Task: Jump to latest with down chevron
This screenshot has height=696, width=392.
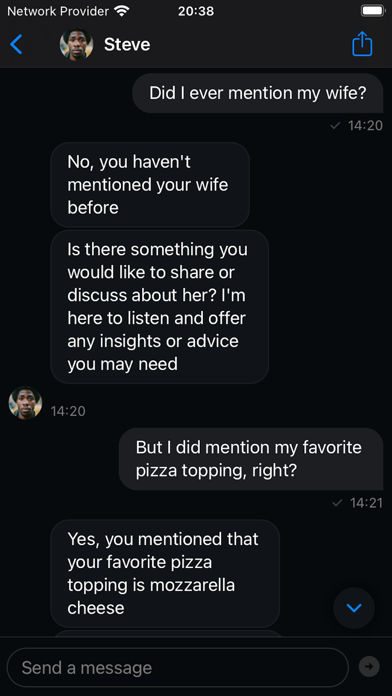Action: (x=354, y=608)
